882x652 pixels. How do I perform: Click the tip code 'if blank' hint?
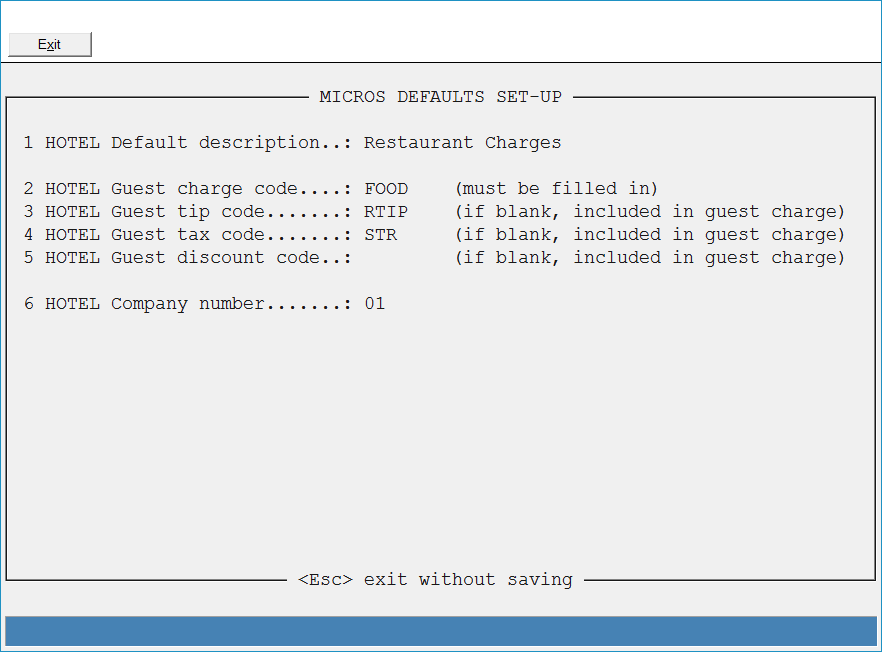click(650, 212)
